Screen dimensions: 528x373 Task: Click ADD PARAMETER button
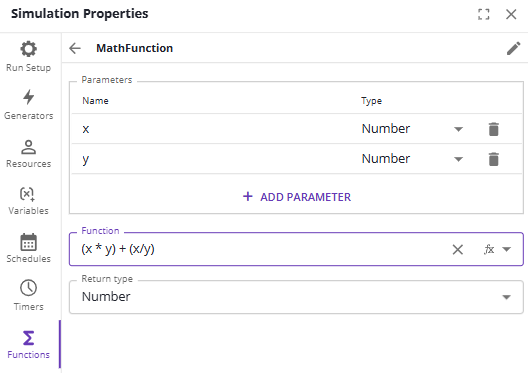pyautogui.click(x=297, y=197)
